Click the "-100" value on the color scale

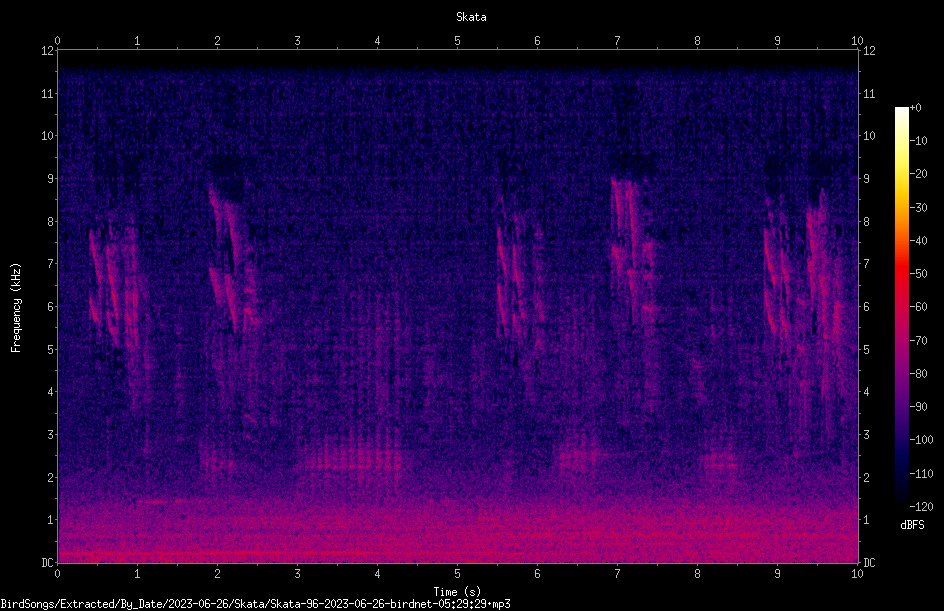coord(922,440)
